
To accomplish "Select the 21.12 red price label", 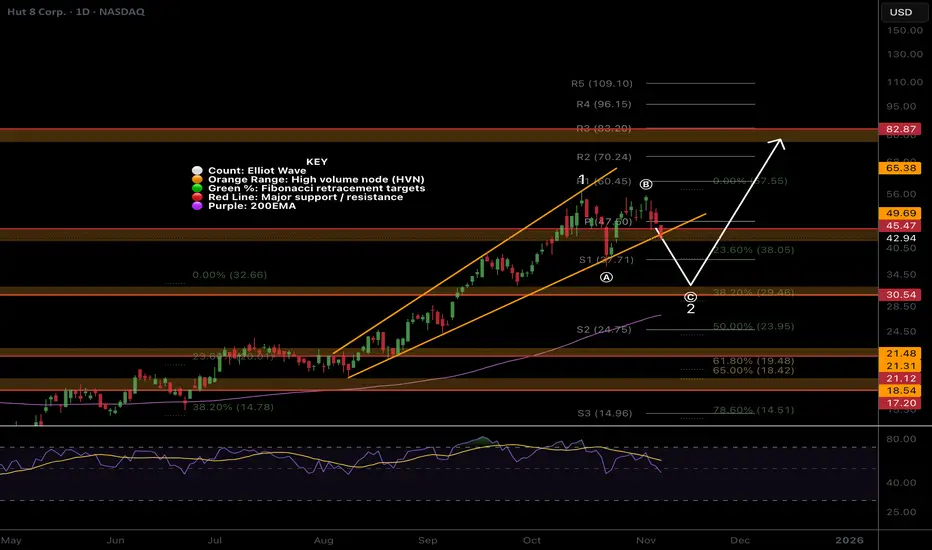I will [x=900, y=378].
